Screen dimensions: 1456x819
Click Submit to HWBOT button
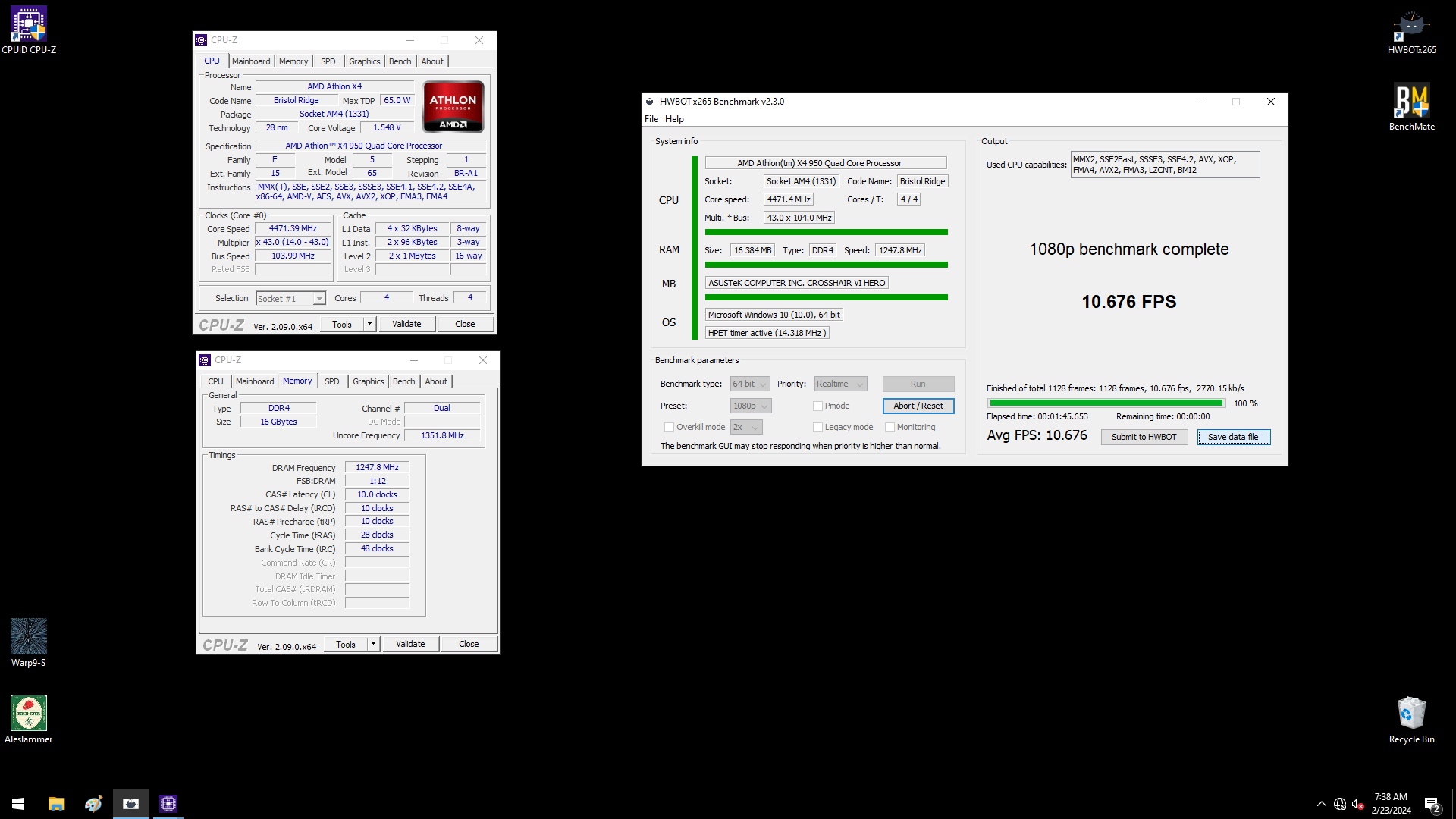click(x=1144, y=438)
